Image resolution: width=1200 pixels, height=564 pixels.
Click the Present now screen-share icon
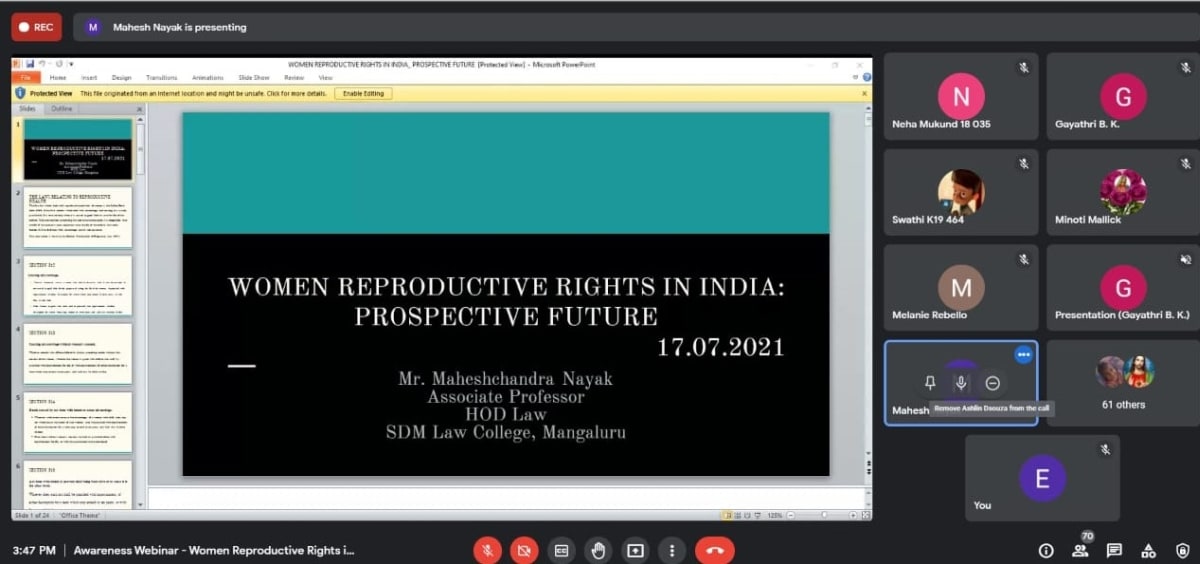[635, 550]
